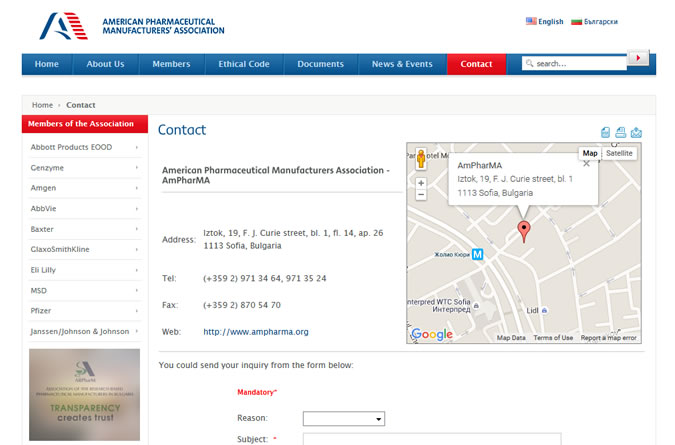Switch language to English flag
Viewport: 675px width, 445px height.
coord(531,21)
